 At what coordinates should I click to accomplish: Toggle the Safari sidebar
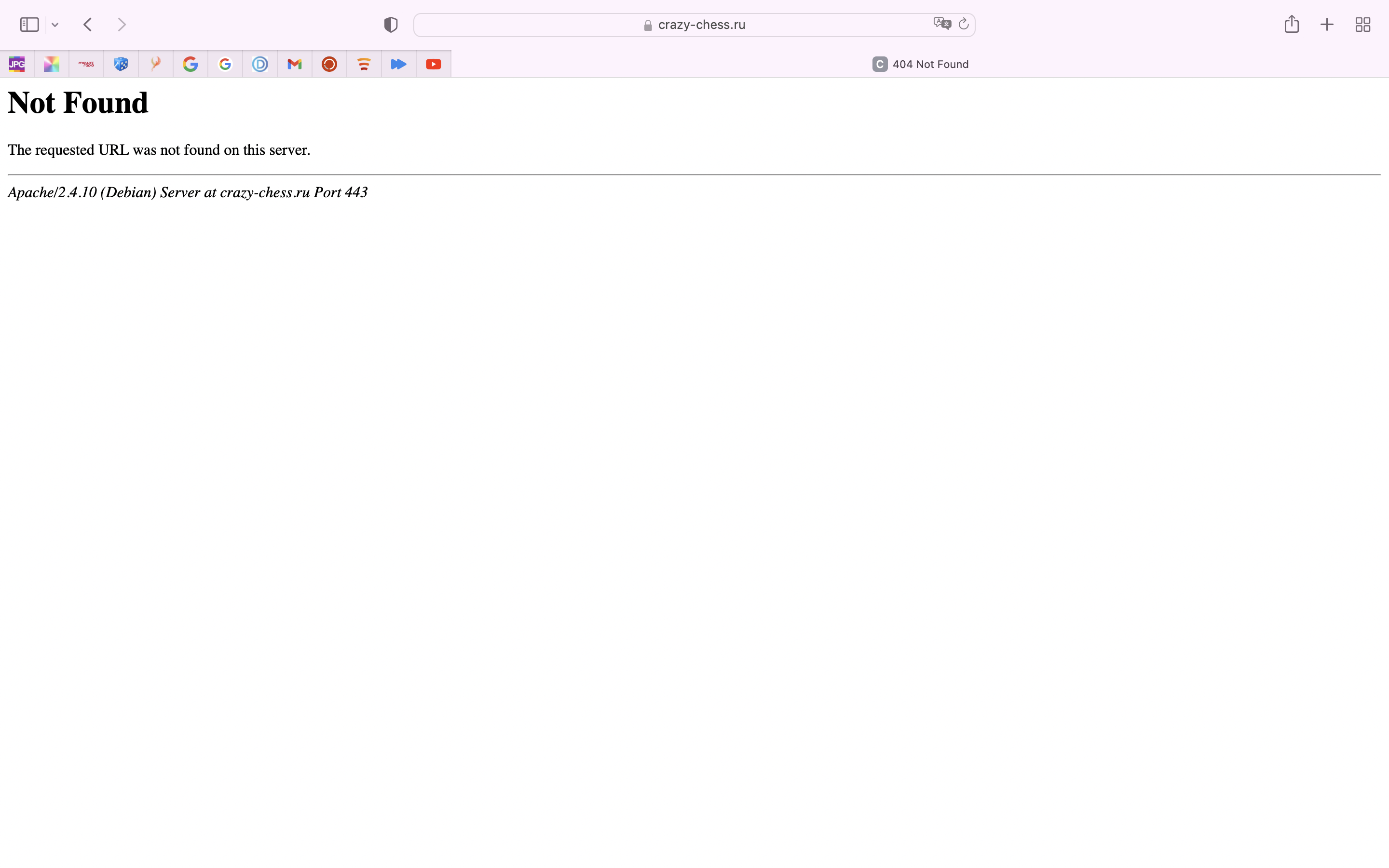point(29,25)
